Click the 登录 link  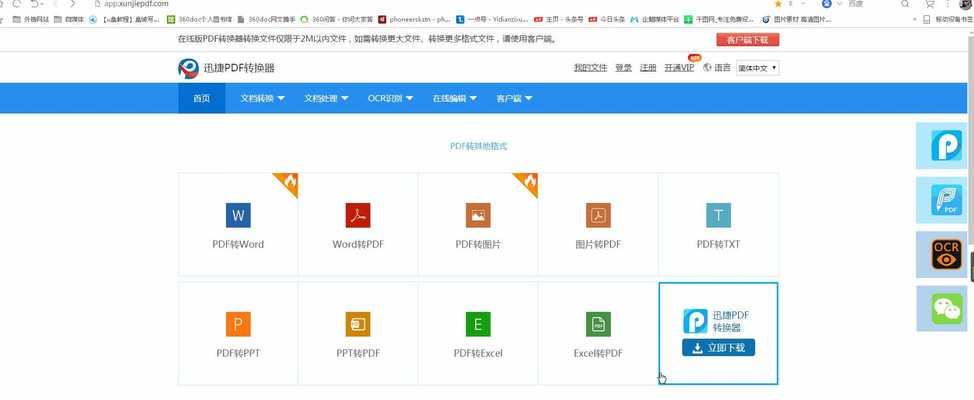[x=624, y=68]
